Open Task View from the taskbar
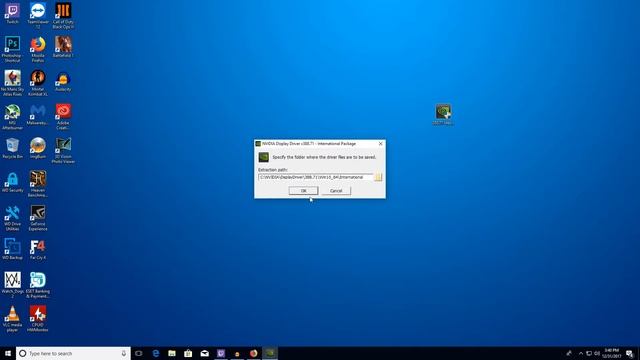Viewport: 640px width, 360px height. (139, 353)
